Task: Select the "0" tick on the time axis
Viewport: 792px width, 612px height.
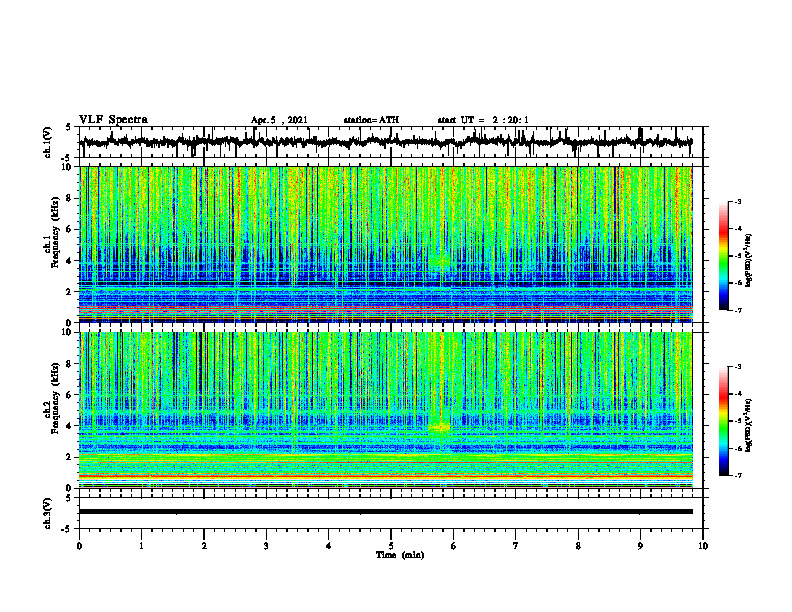Action: (x=79, y=546)
